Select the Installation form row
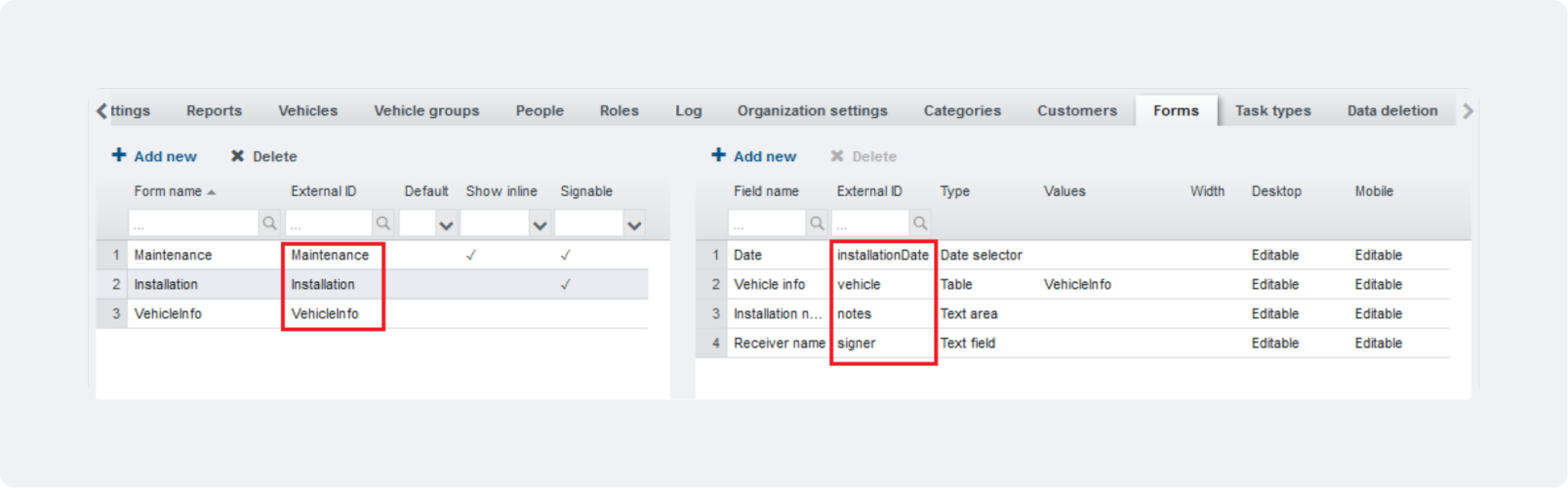Image resolution: width=1568 pixels, height=488 pixels. [372, 284]
